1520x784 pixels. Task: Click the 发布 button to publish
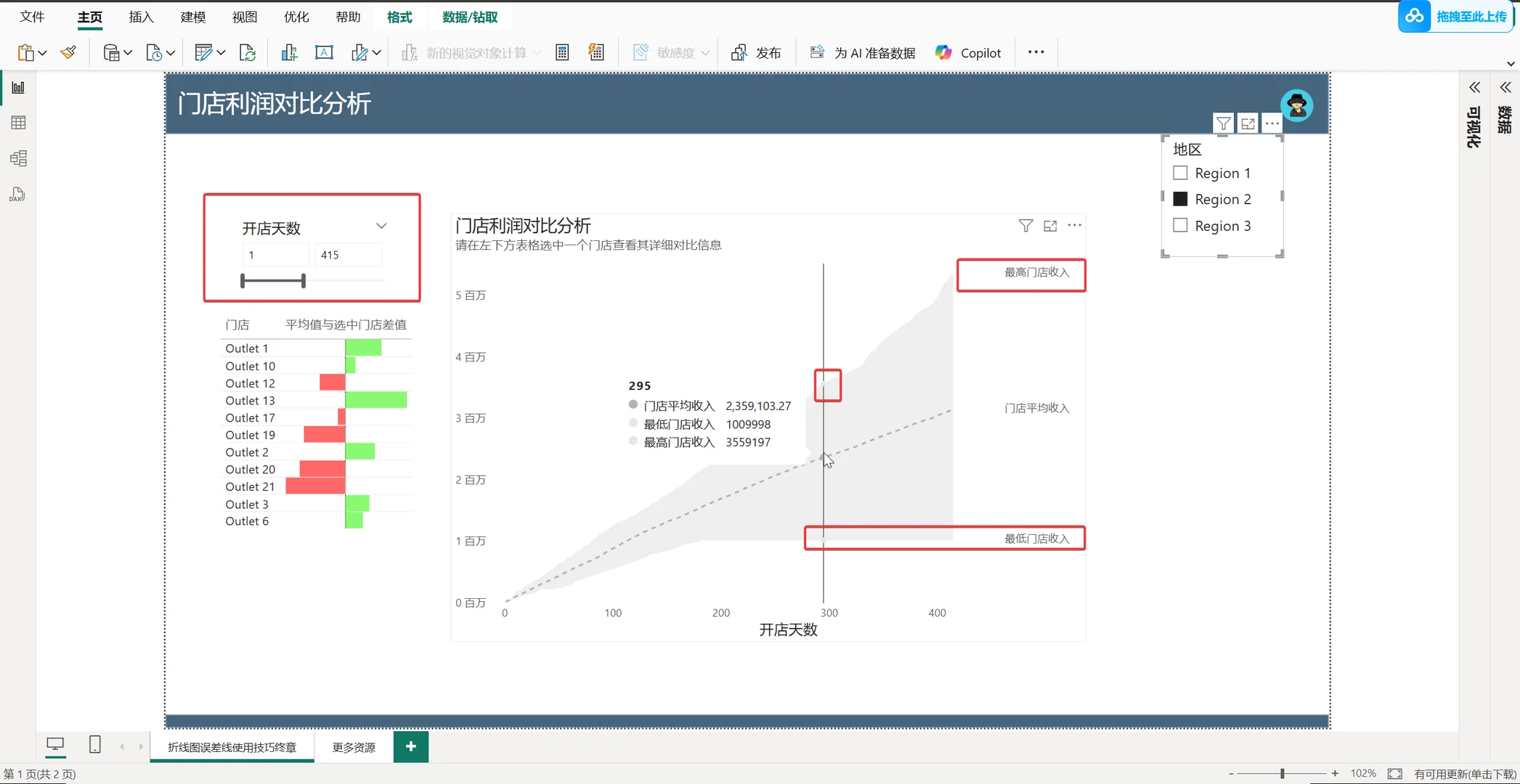click(757, 52)
